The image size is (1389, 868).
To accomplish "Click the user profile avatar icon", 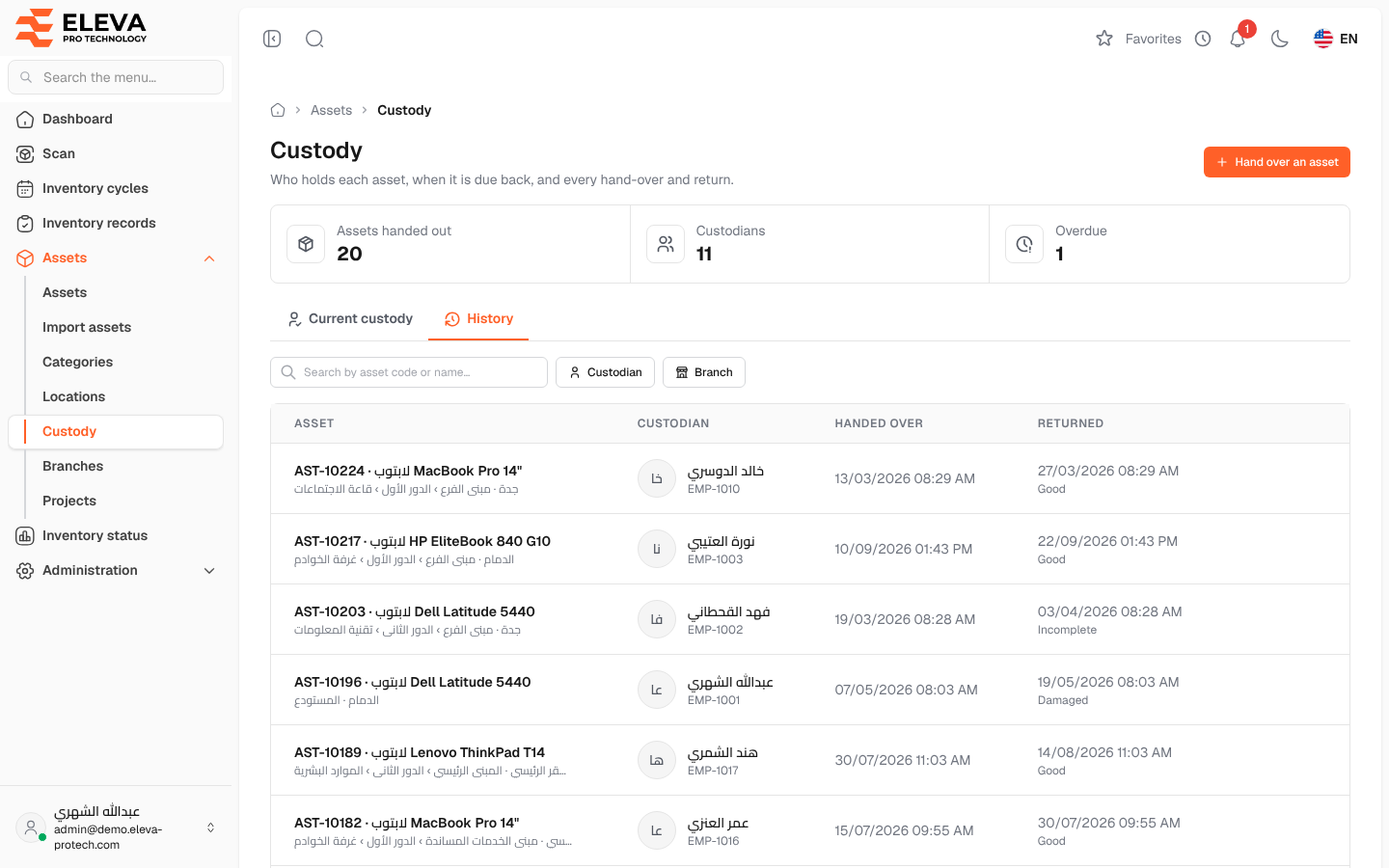I will tap(31, 827).
